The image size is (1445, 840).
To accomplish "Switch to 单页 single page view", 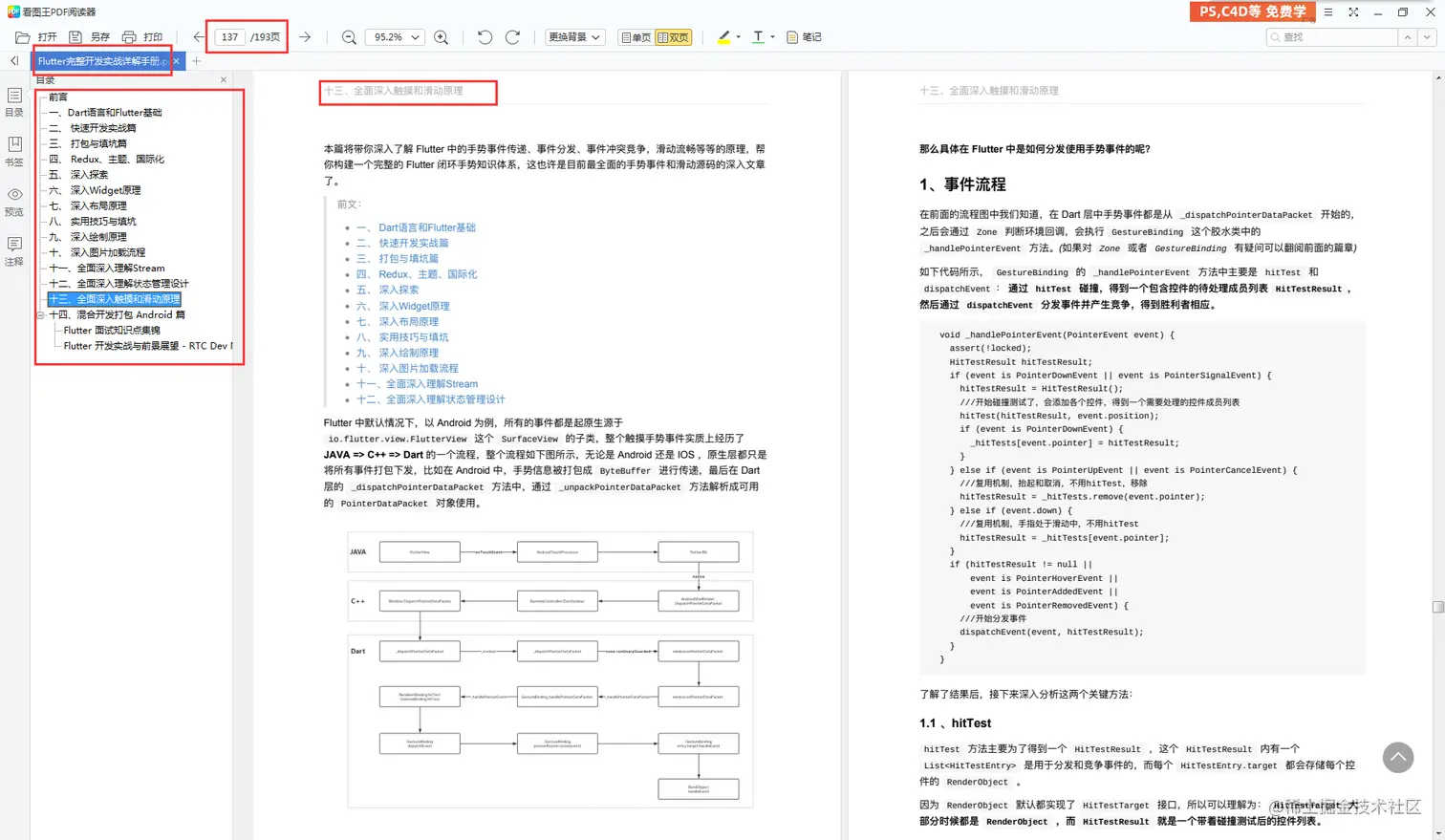I will tap(636, 37).
